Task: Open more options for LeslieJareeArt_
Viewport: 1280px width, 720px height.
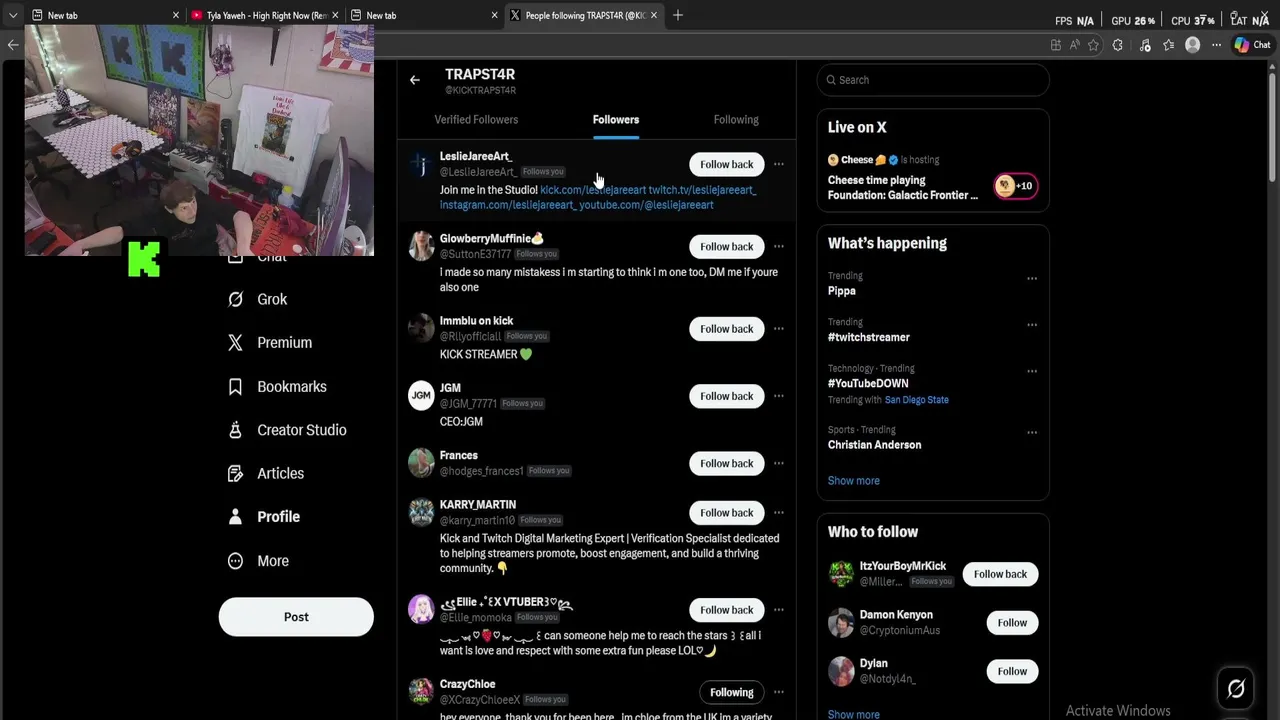Action: (x=779, y=164)
